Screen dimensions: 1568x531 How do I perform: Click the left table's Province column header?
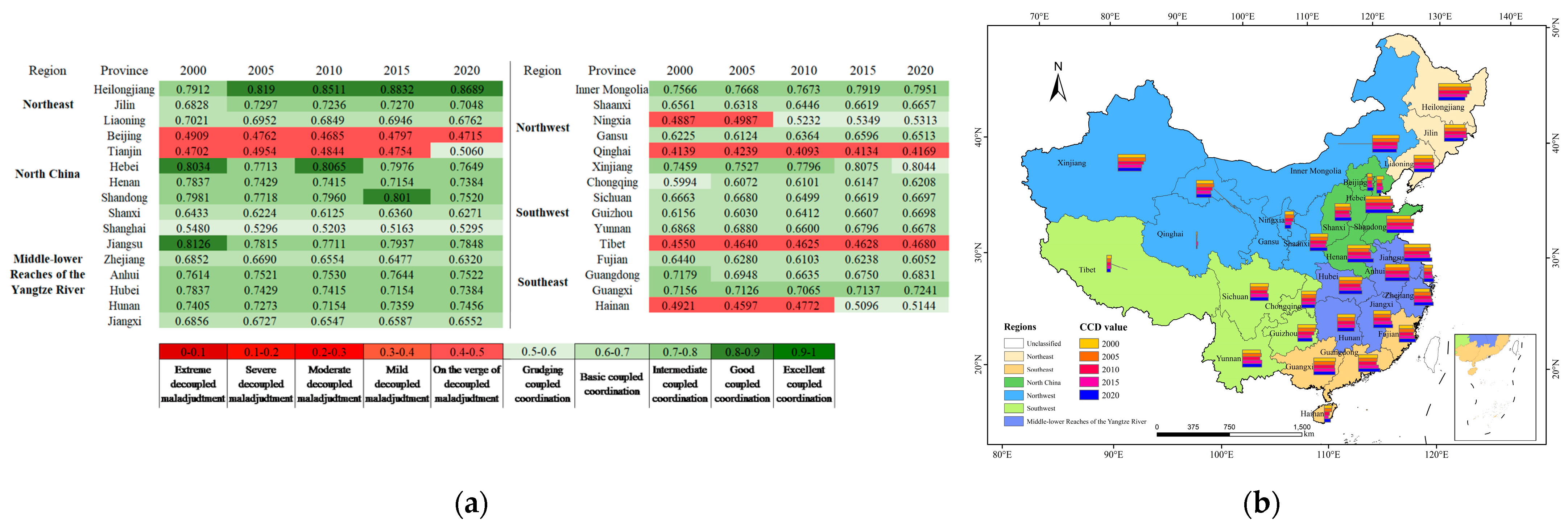(x=124, y=71)
